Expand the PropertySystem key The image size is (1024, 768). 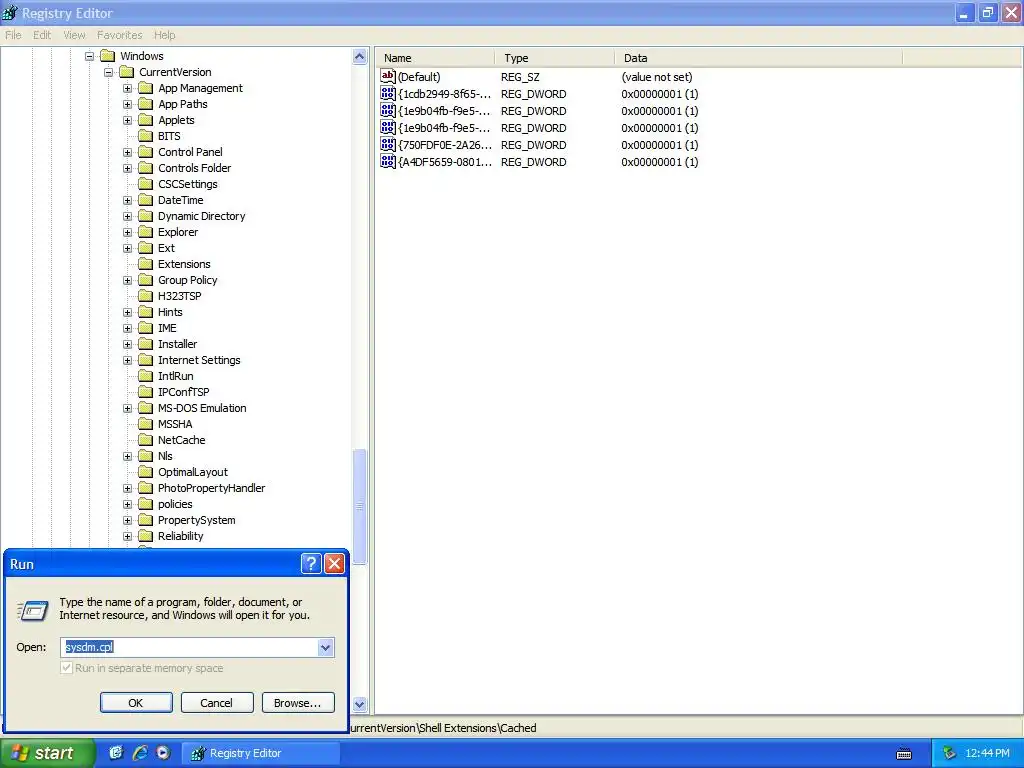coord(127,520)
